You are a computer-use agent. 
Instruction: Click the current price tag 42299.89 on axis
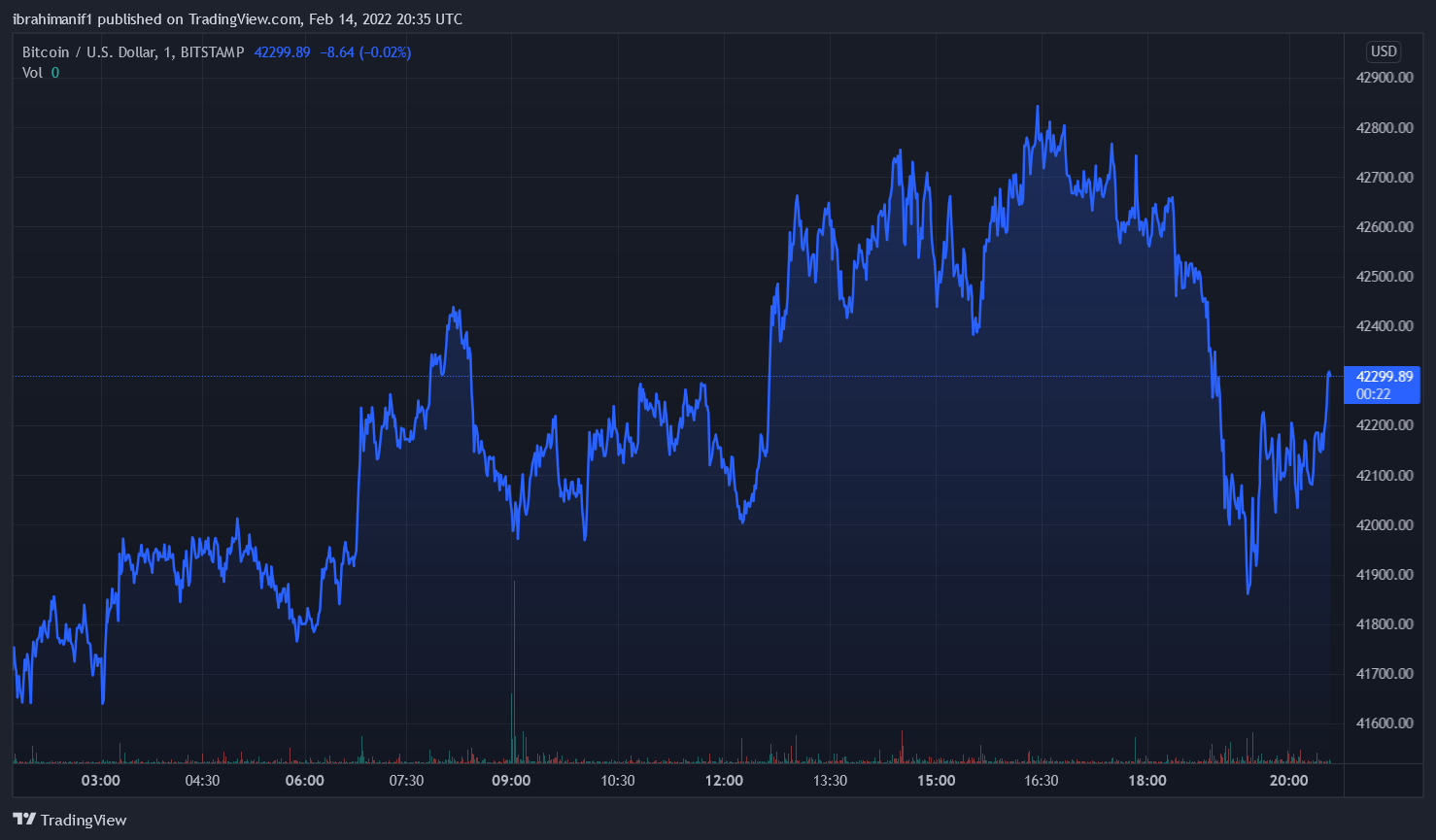tap(1384, 377)
